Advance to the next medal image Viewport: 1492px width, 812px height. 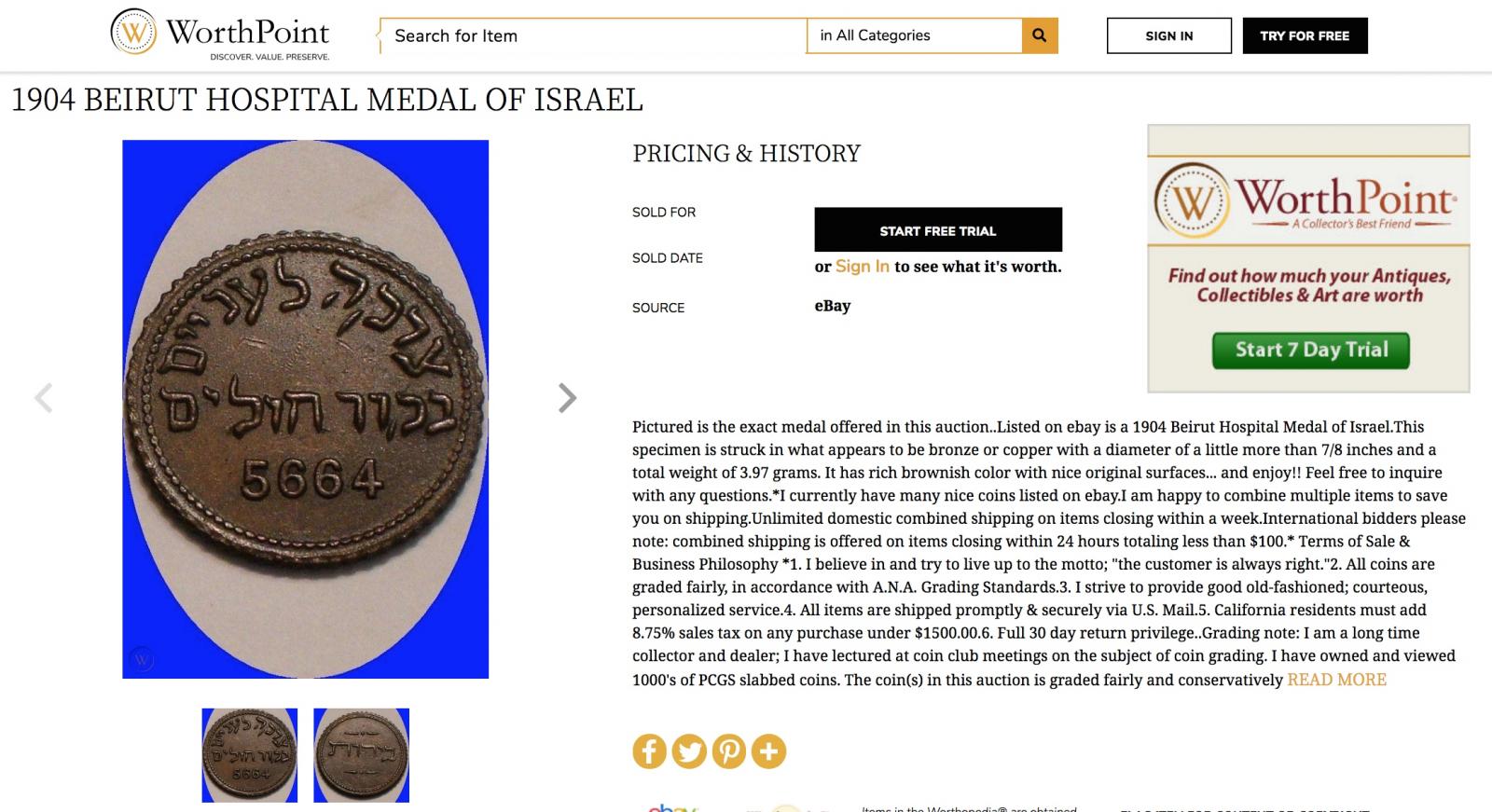click(x=567, y=398)
